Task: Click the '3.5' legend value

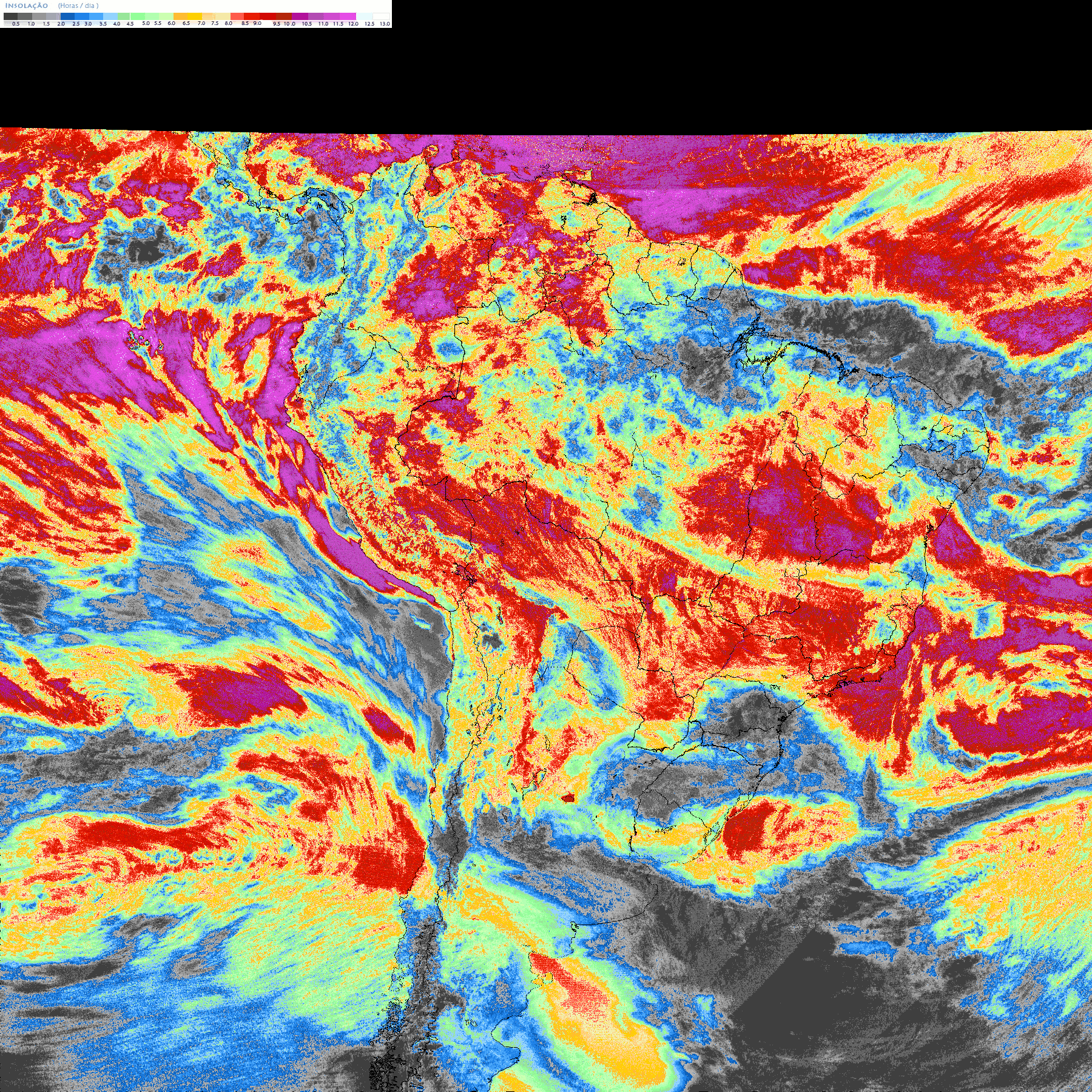Action: click(x=103, y=24)
